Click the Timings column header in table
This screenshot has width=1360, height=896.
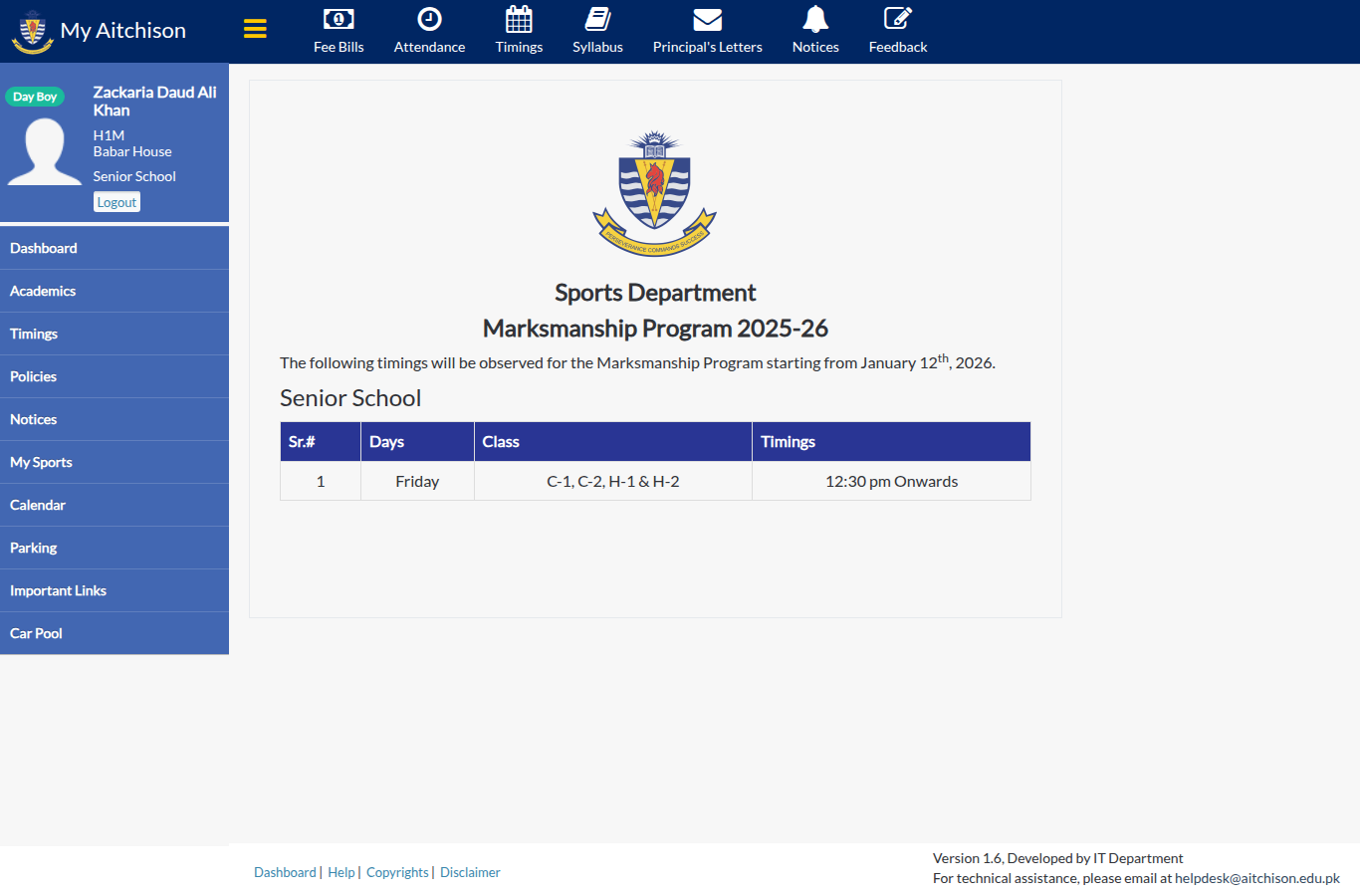coord(891,441)
